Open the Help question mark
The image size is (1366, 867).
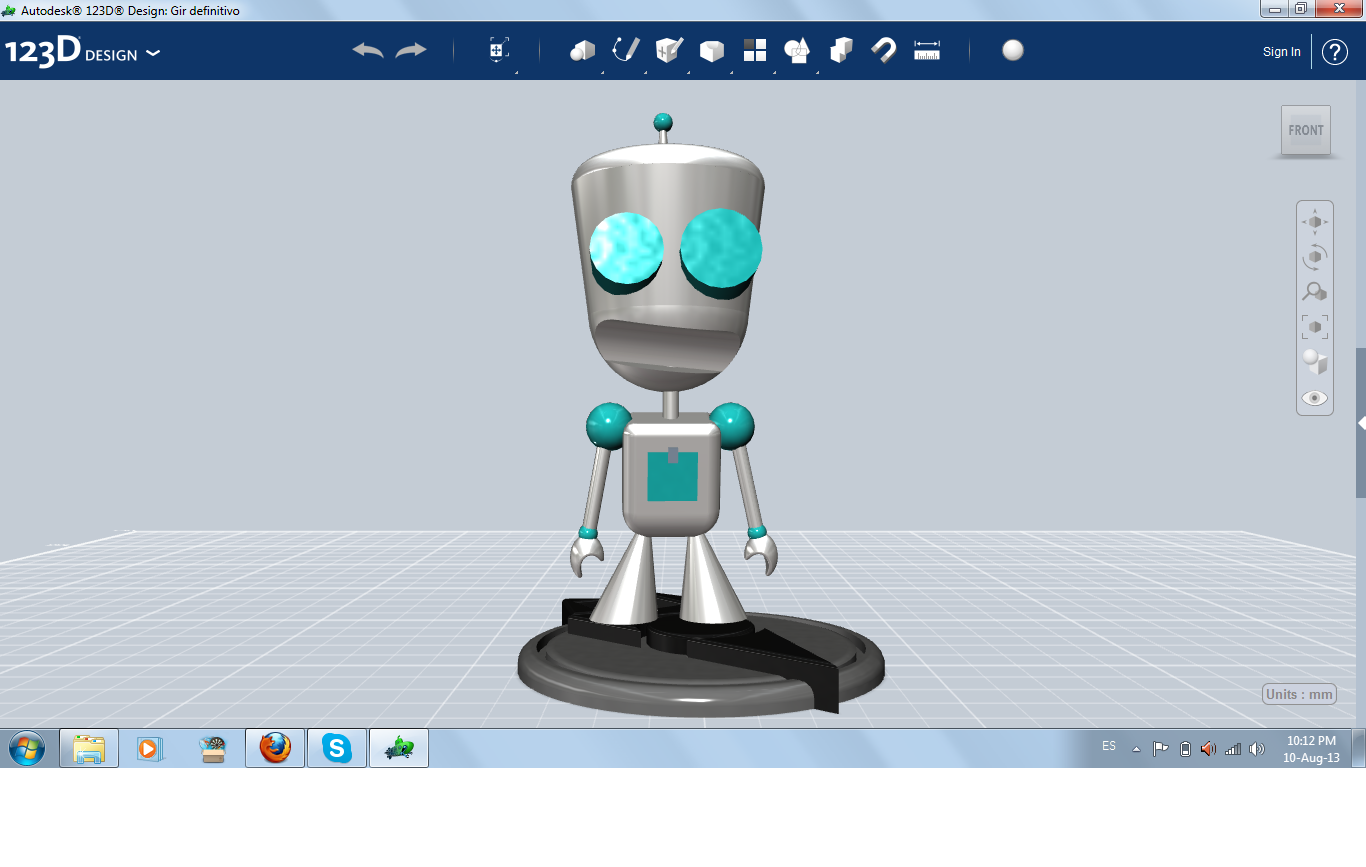1335,52
